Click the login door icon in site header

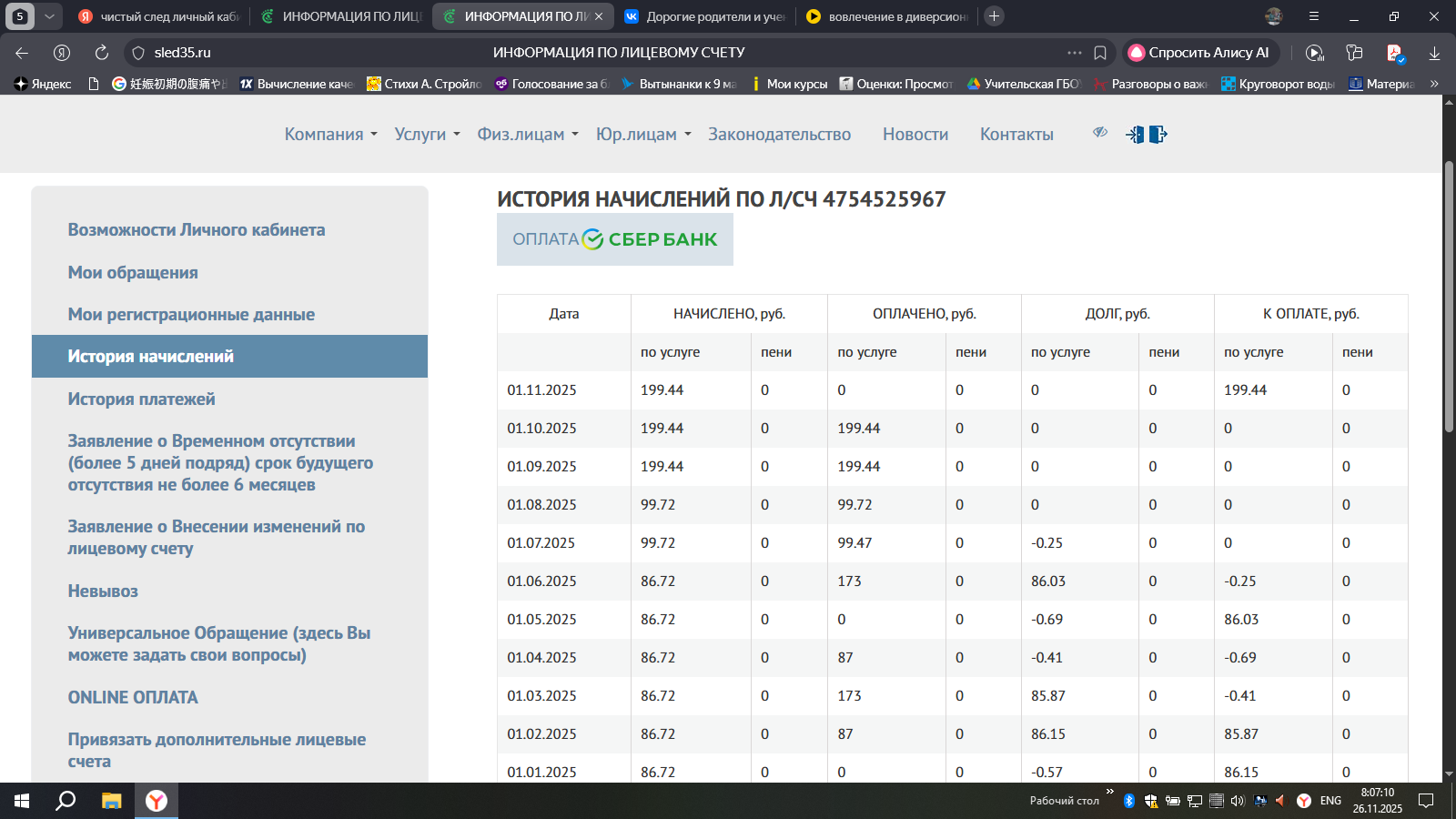click(1135, 135)
